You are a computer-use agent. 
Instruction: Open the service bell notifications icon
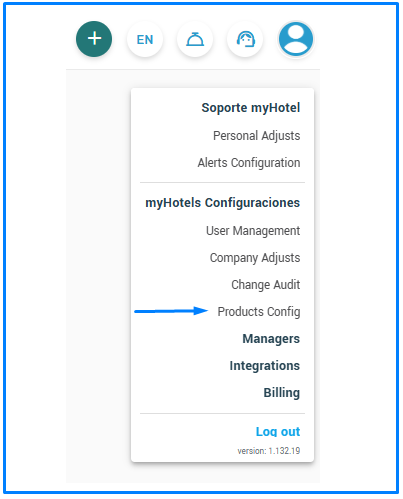click(195, 39)
